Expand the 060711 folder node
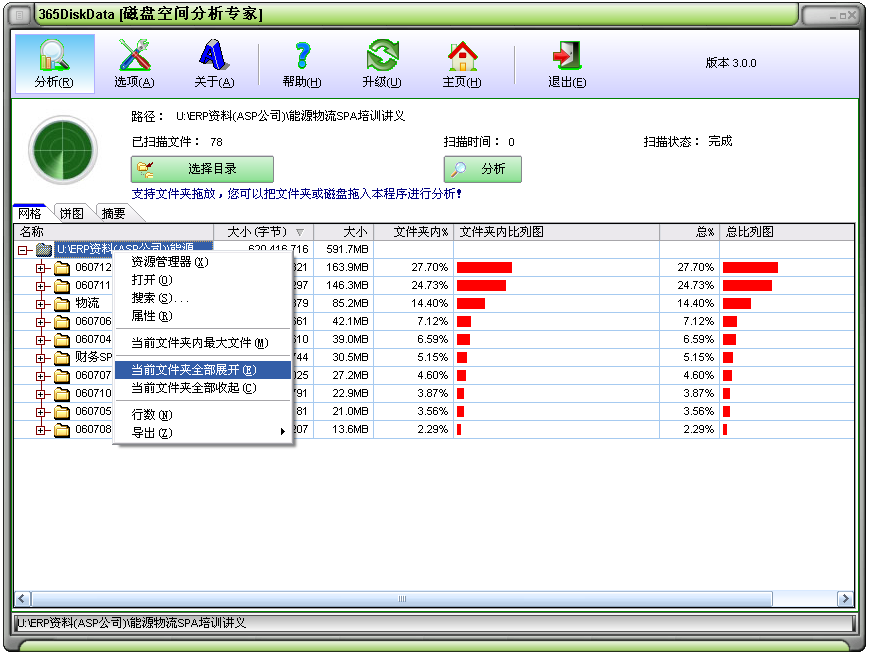This screenshot has height=656, width=874. click(x=40, y=286)
